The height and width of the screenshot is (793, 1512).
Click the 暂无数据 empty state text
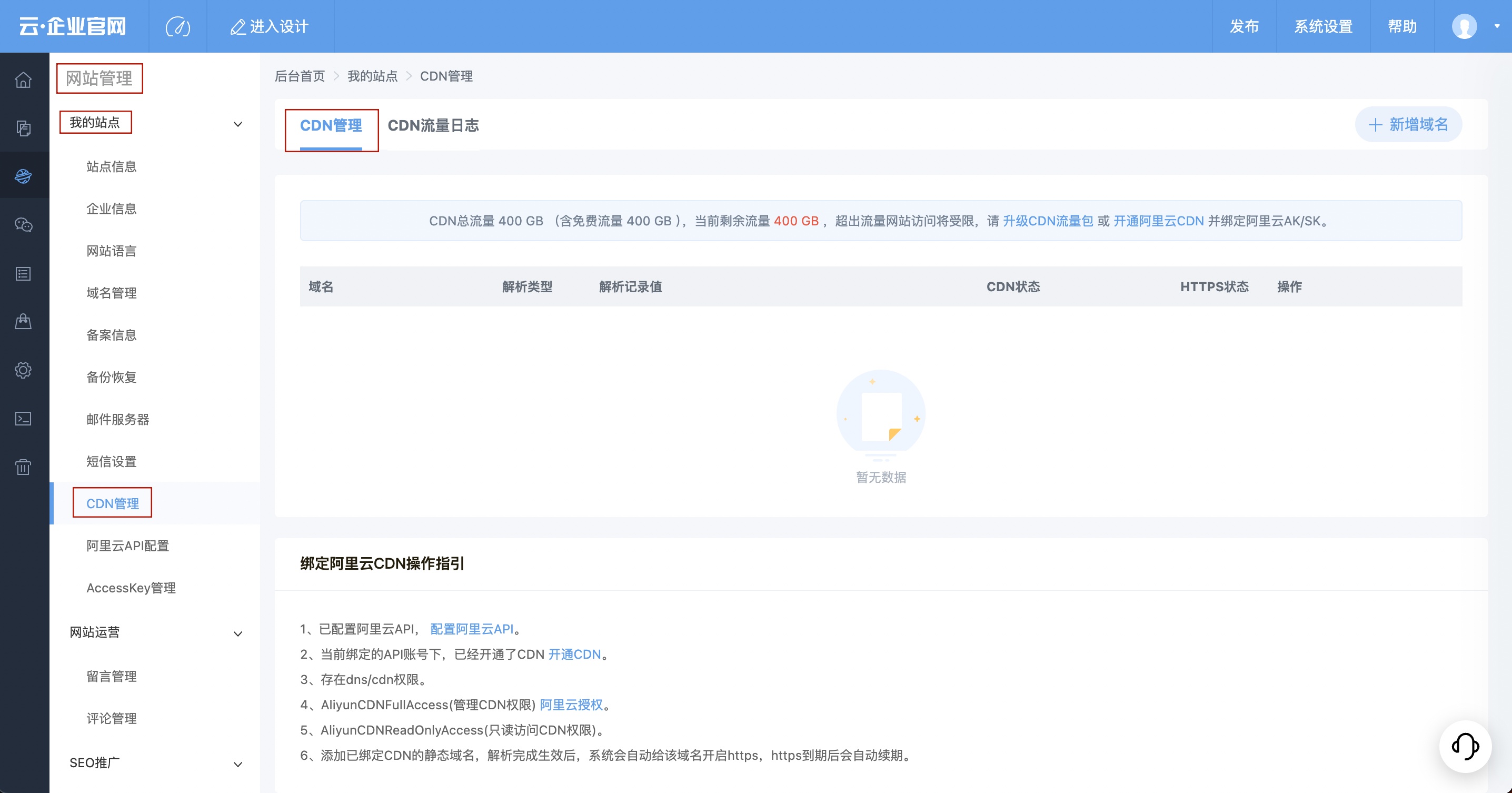click(x=881, y=477)
